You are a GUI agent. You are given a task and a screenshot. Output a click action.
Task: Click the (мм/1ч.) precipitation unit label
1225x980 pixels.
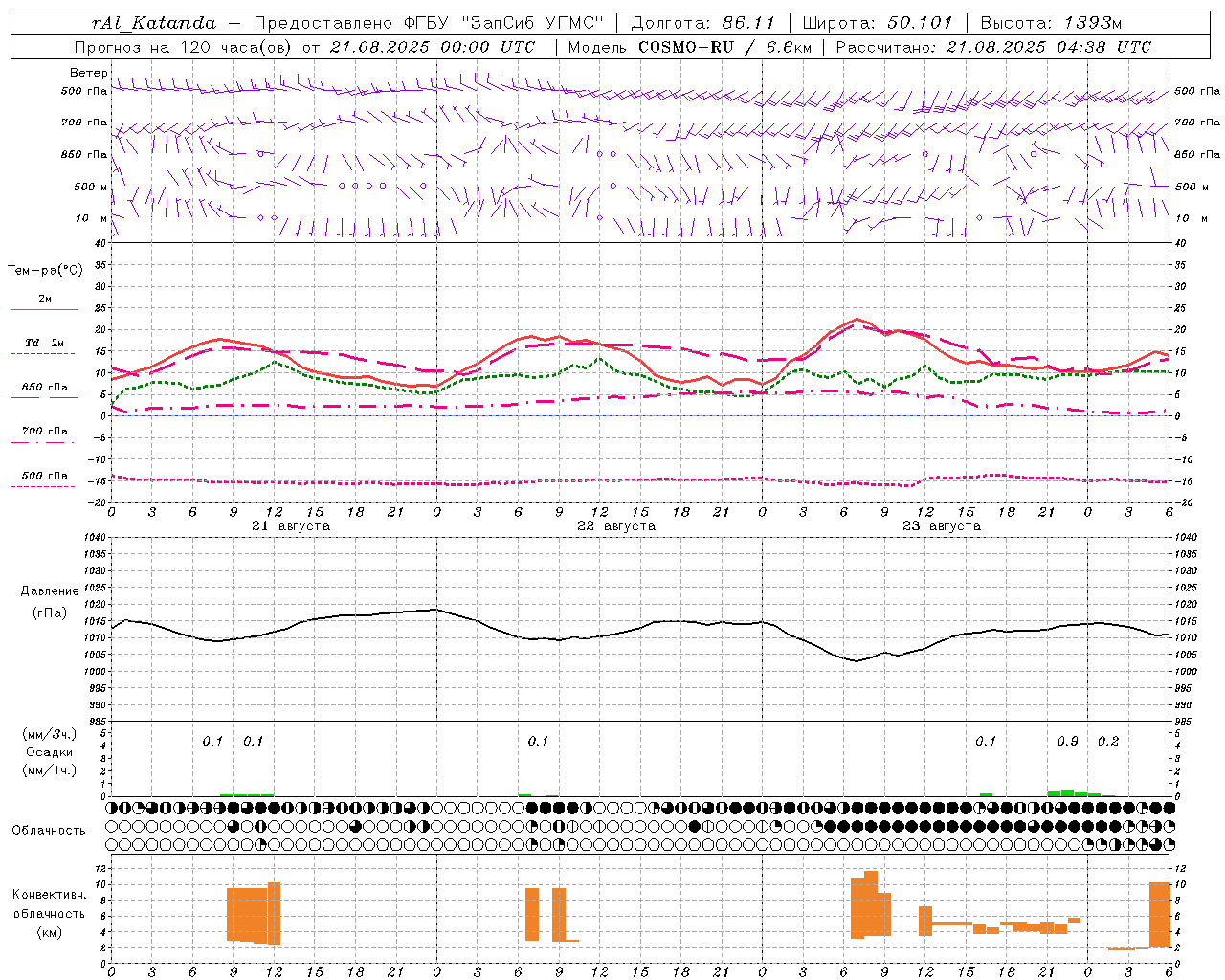coord(50,770)
